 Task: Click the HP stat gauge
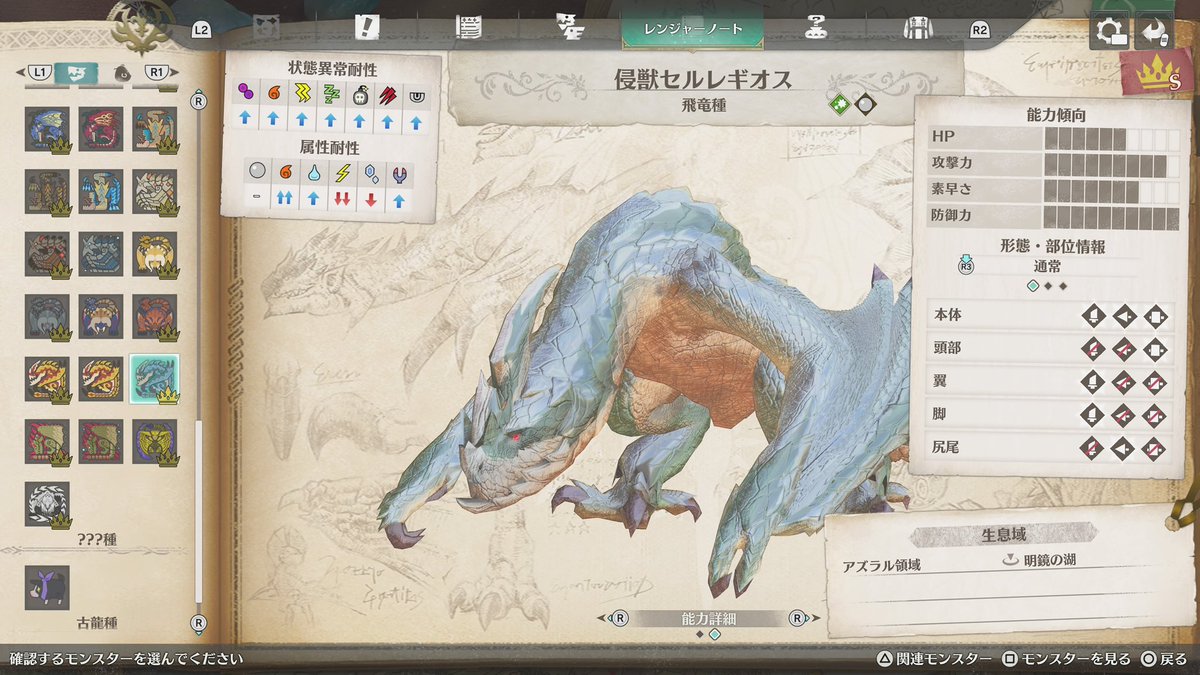click(x=1112, y=138)
